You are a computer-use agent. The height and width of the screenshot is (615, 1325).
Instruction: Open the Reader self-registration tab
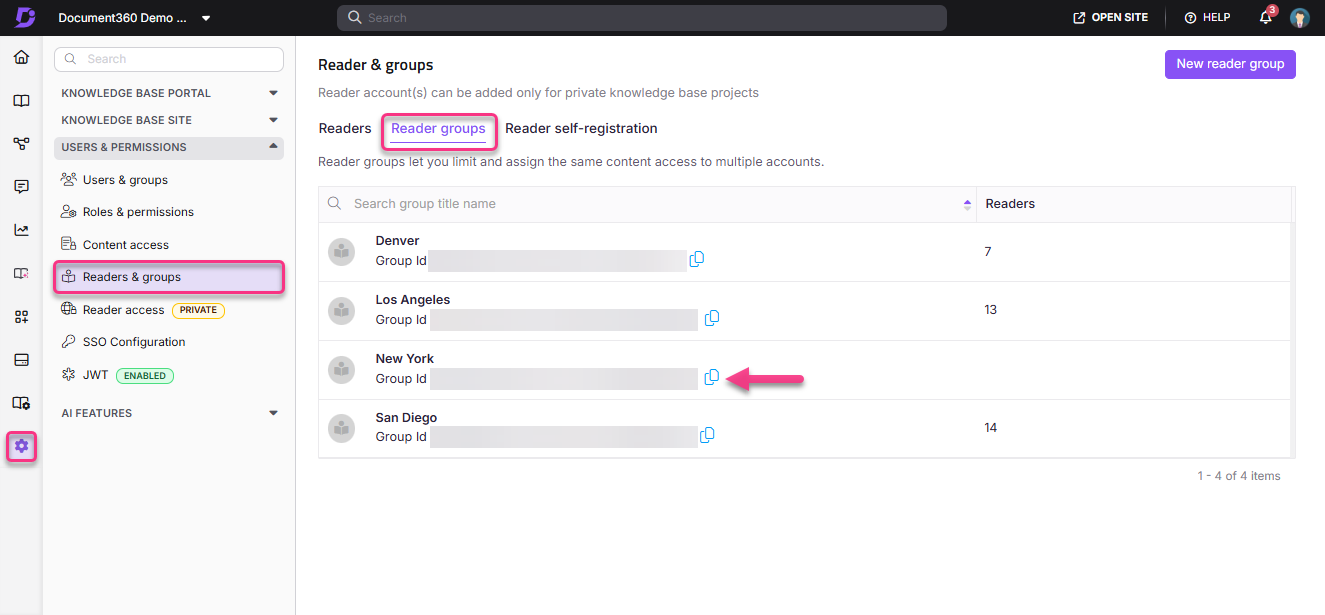[x=581, y=128]
